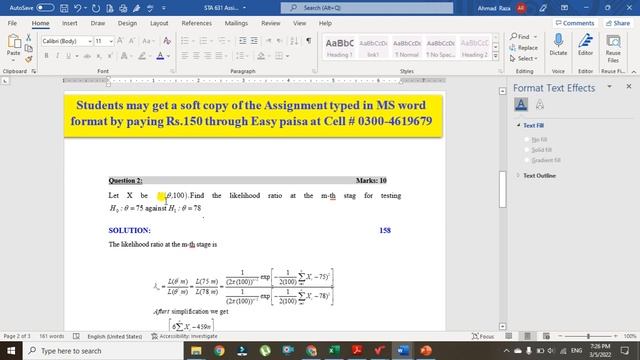Collapse the Text Fill section
The image size is (640, 360).
(x=518, y=125)
